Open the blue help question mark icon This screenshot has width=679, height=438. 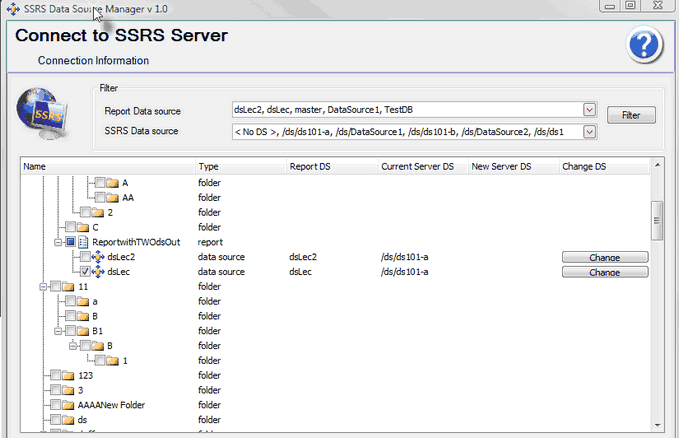click(x=644, y=45)
